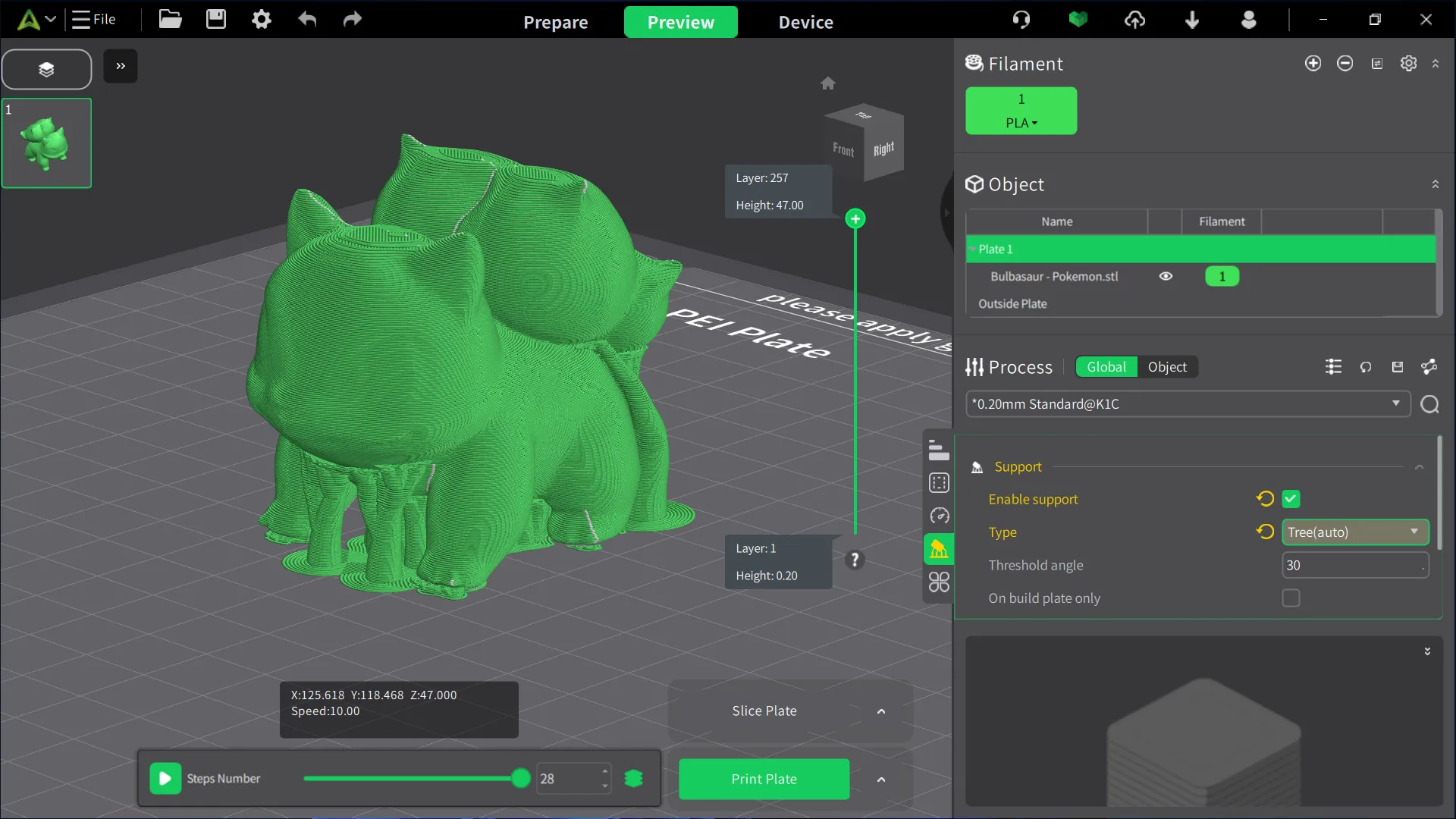Redo action arrow
Viewport: 1456px width, 819px height.
tap(353, 19)
